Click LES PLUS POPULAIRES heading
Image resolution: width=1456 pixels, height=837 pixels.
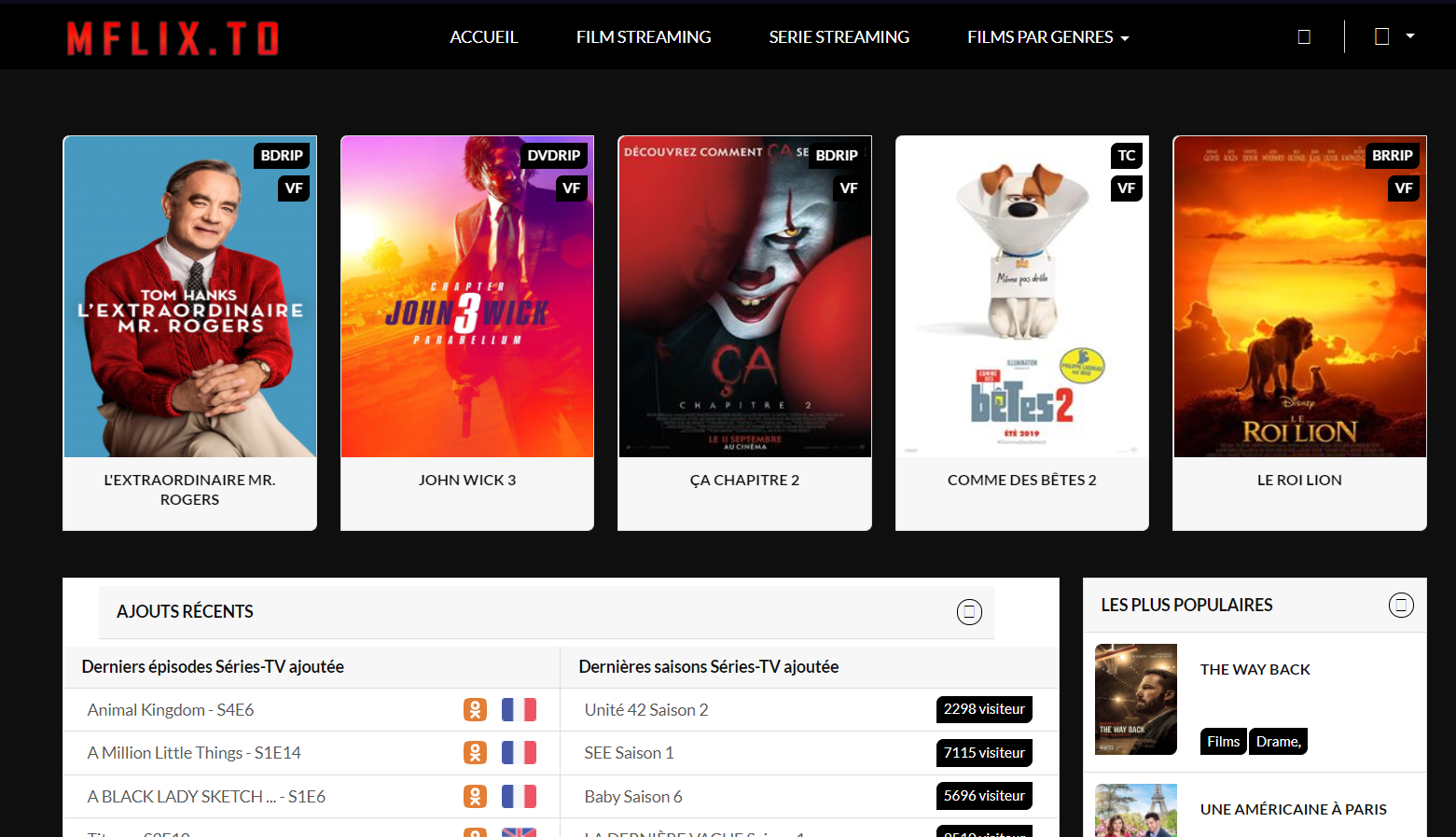(x=1186, y=606)
